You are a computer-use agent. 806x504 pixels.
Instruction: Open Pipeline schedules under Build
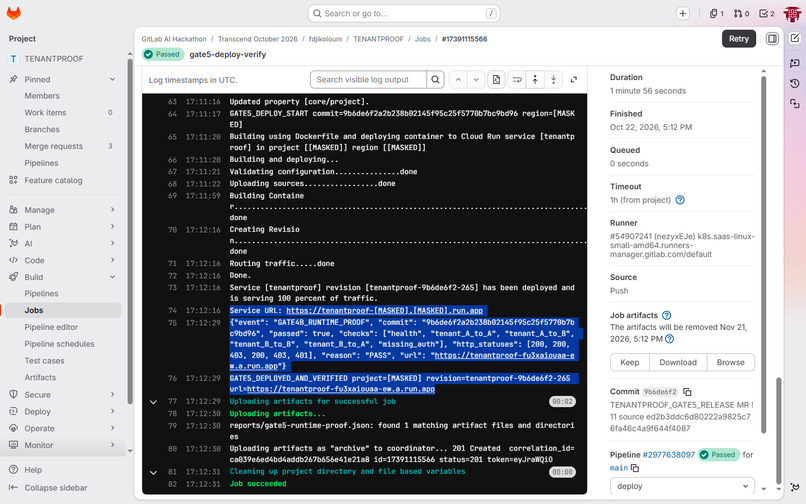[x=63, y=344]
